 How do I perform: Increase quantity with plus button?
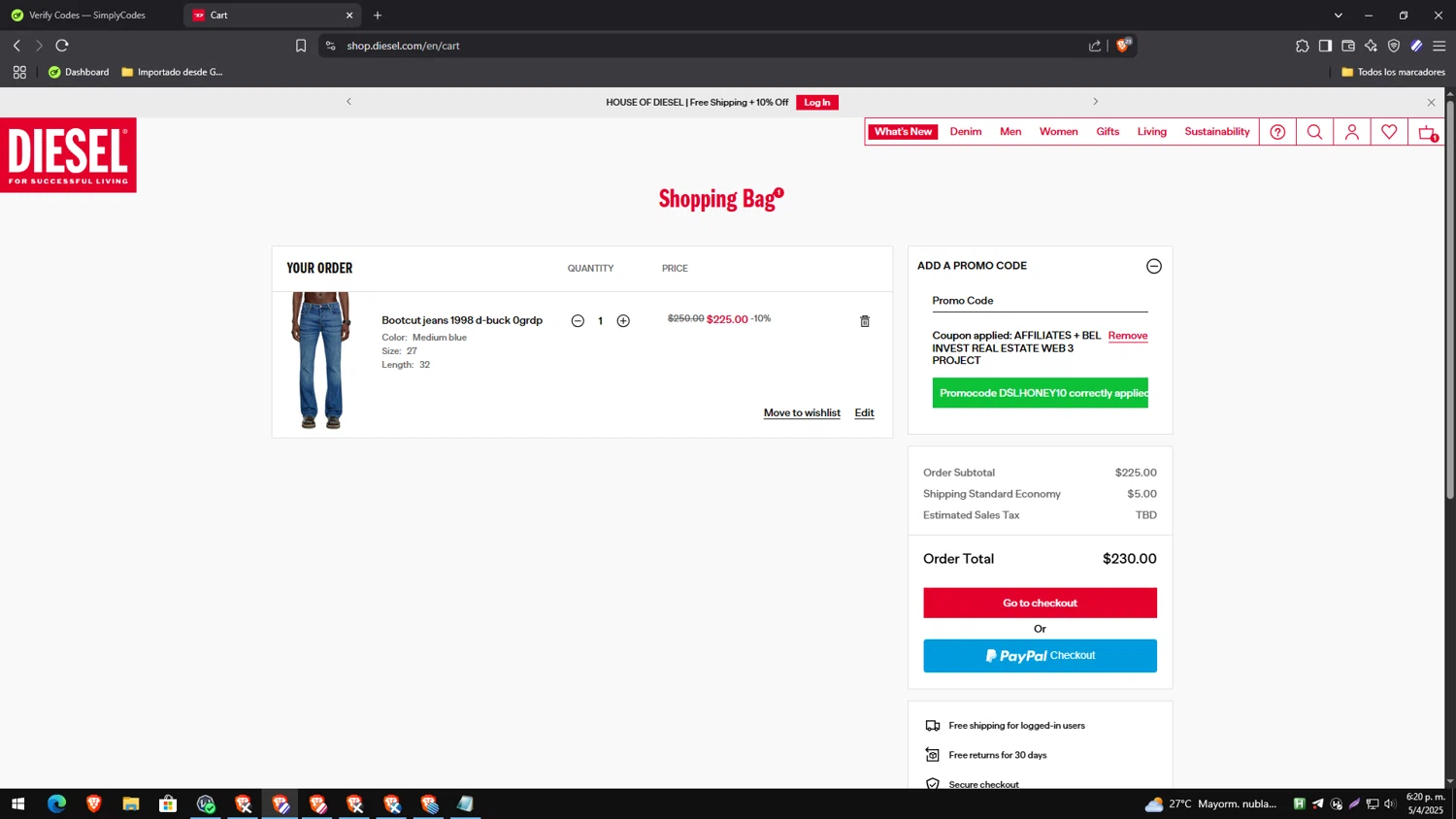click(623, 321)
